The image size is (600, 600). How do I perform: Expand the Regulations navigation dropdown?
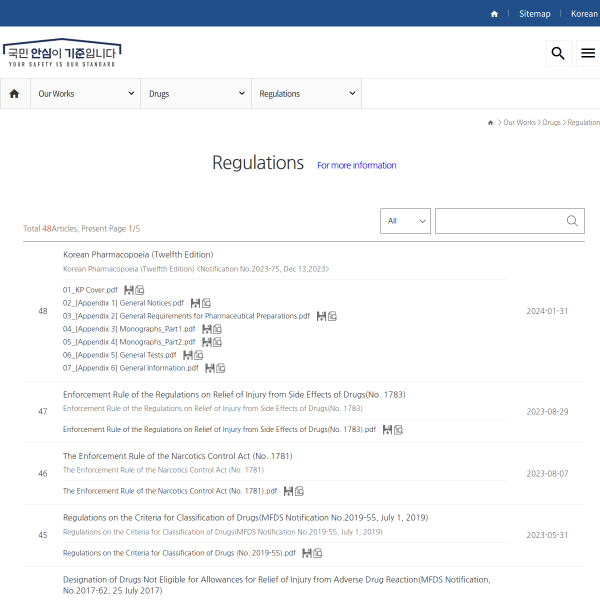pos(307,94)
